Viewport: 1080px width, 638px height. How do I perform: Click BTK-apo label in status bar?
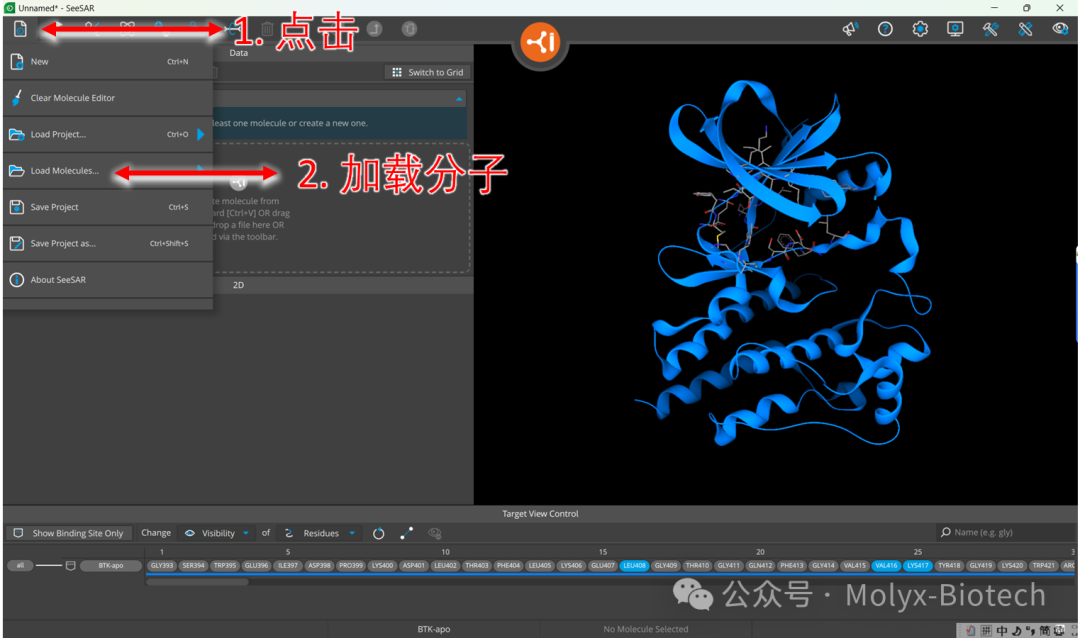pos(434,629)
